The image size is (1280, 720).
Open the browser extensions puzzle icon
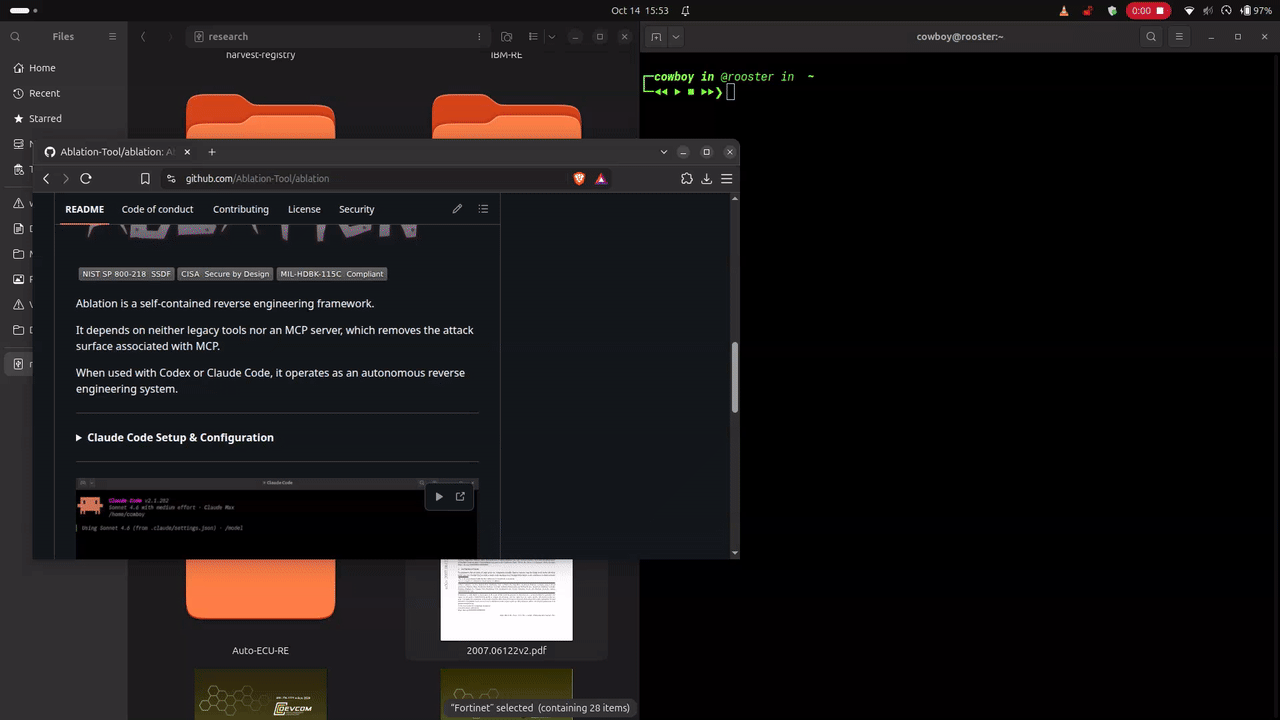click(x=686, y=178)
